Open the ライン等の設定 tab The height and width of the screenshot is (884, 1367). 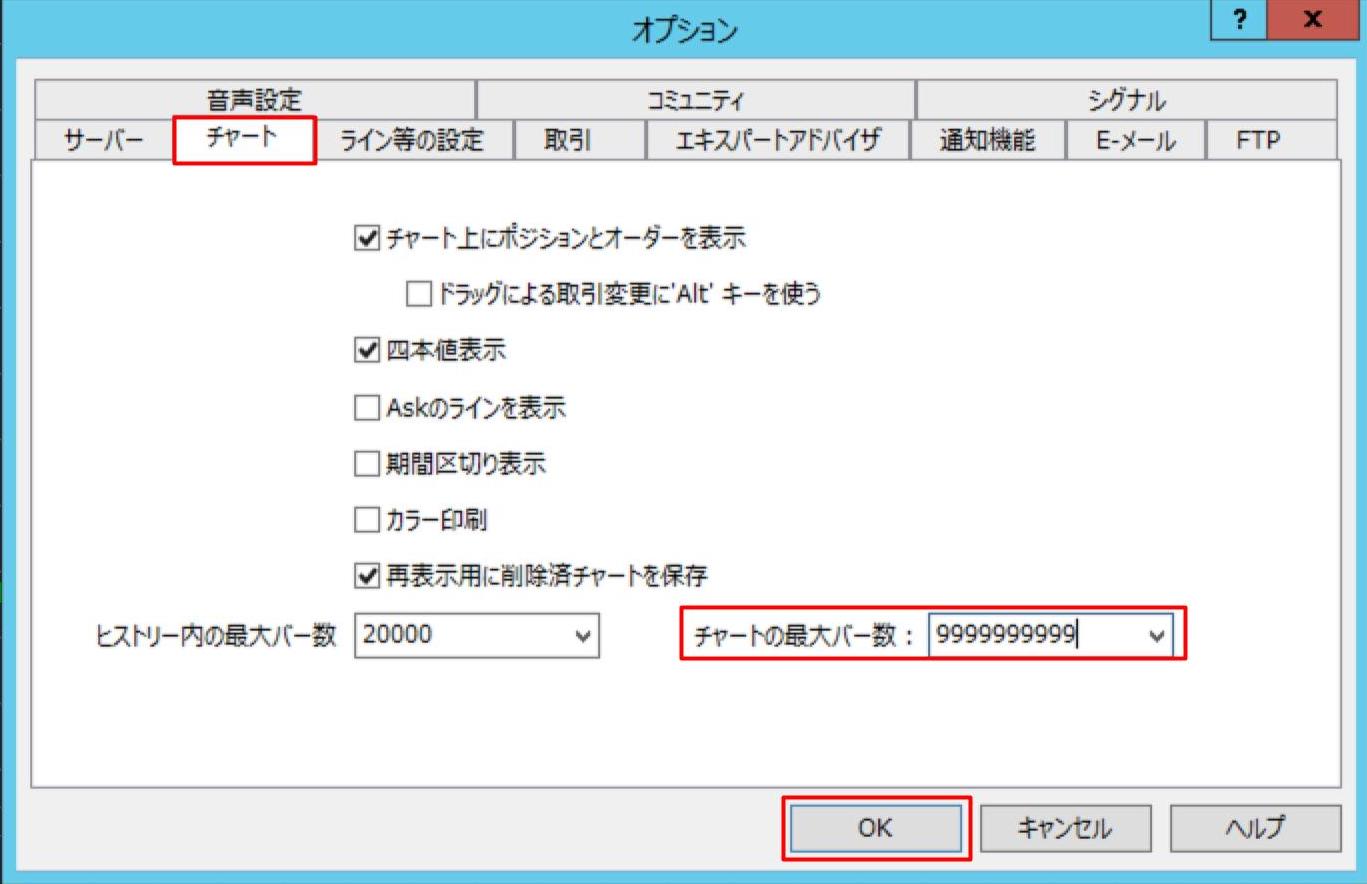[412, 141]
